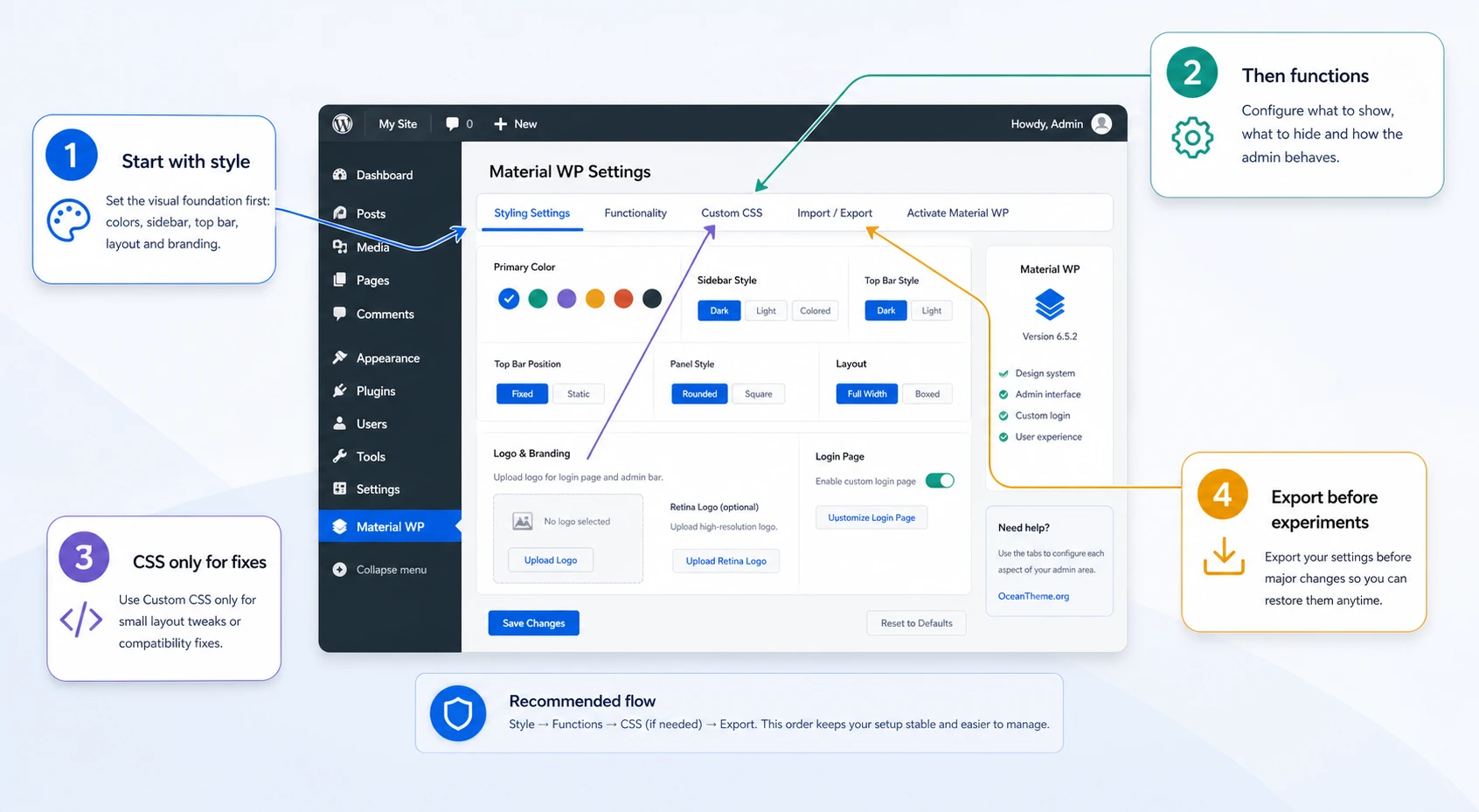Click the Material WP layers logo in info card
This screenshot has width=1479, height=812.
1050,304
